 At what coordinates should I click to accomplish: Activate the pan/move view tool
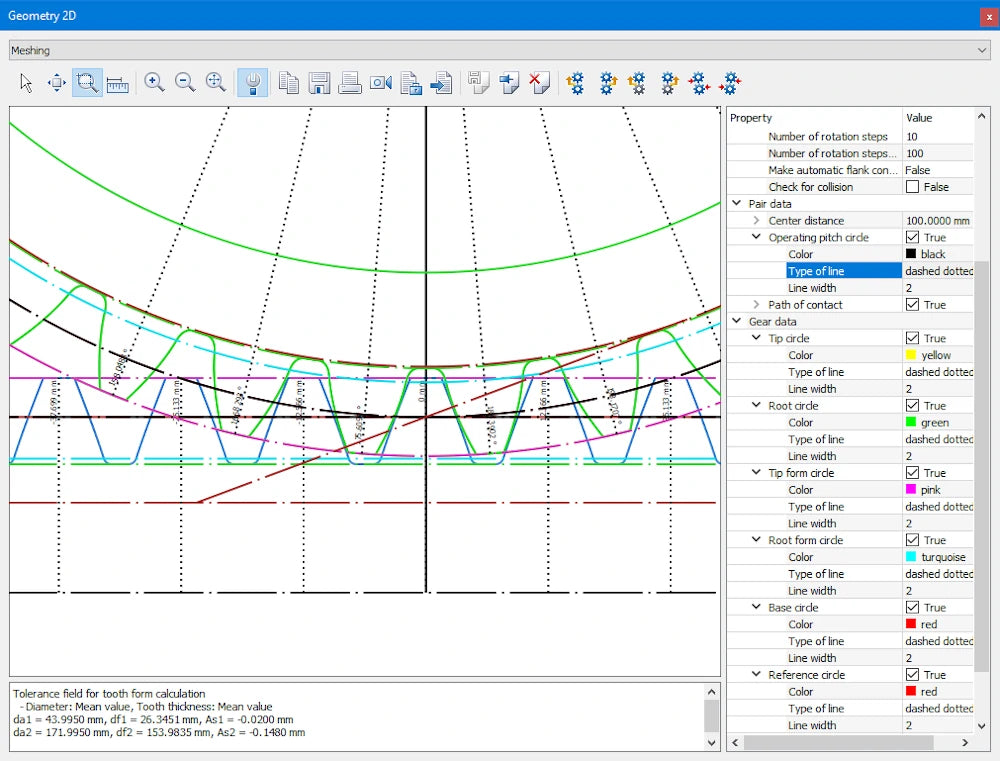point(57,83)
